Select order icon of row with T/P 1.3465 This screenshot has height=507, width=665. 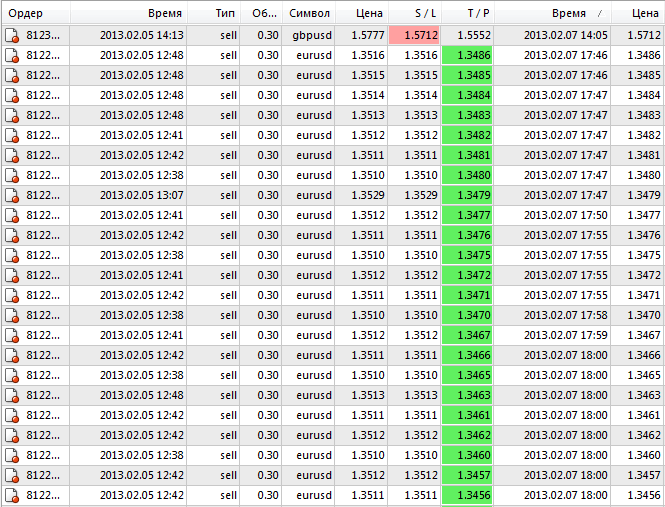(x=12, y=375)
